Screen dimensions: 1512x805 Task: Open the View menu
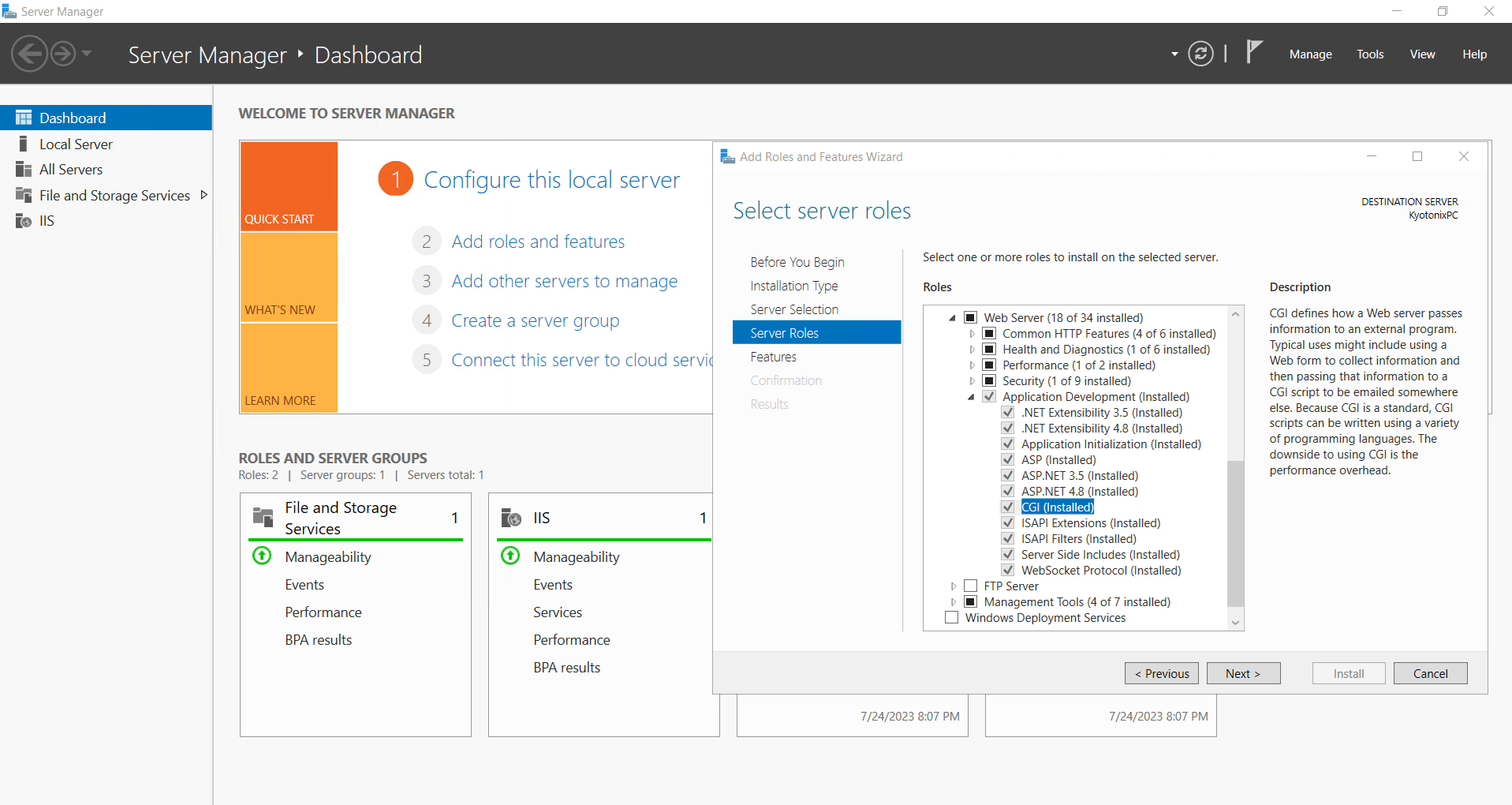click(x=1422, y=54)
